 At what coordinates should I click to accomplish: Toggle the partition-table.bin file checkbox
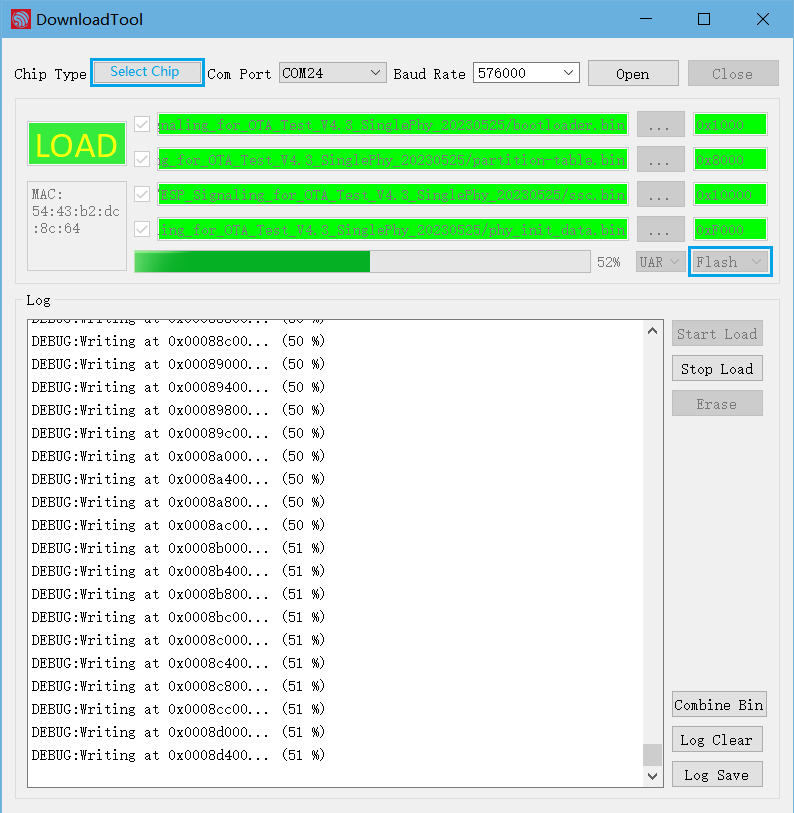[142, 159]
